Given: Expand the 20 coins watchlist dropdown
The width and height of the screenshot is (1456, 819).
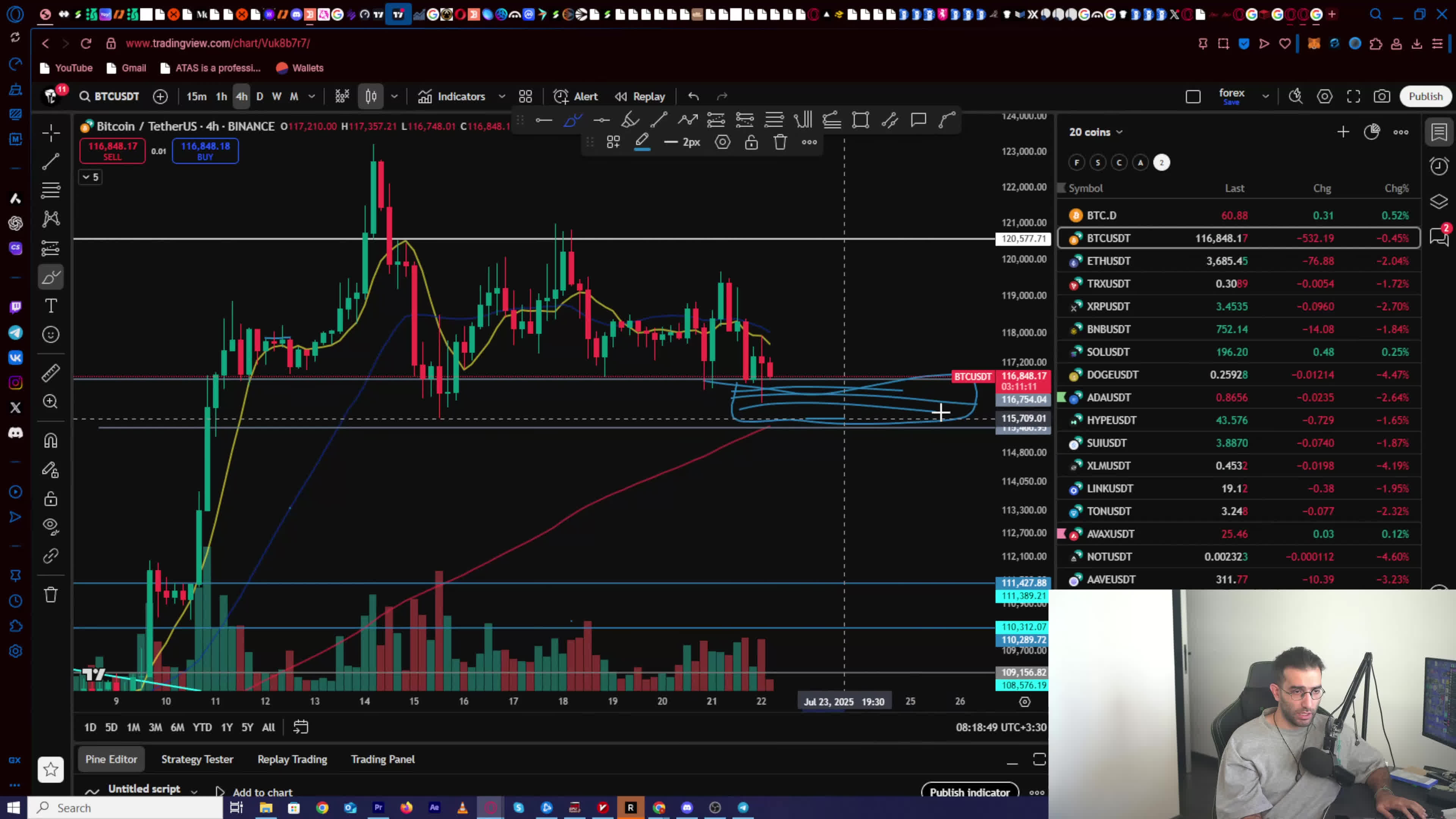Looking at the screenshot, I should [x=1095, y=132].
